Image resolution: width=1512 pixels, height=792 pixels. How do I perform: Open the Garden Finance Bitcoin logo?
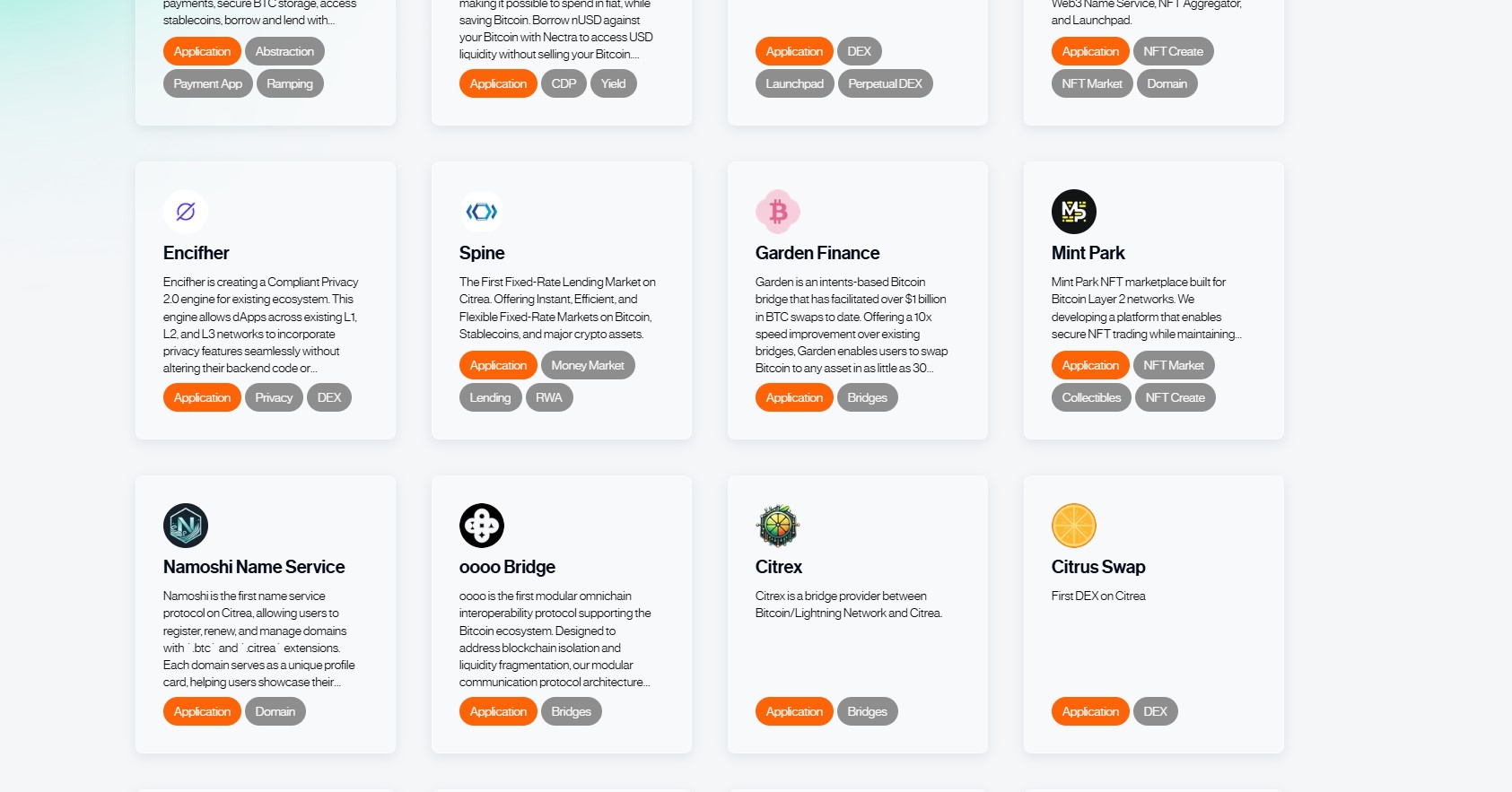point(778,212)
